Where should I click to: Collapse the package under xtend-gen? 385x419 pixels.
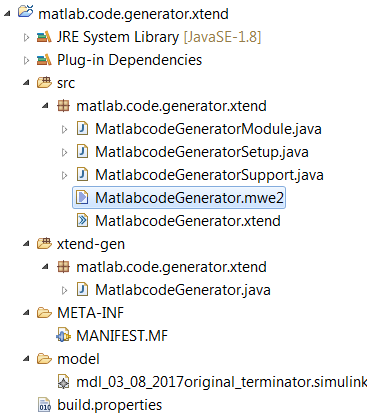(46, 267)
